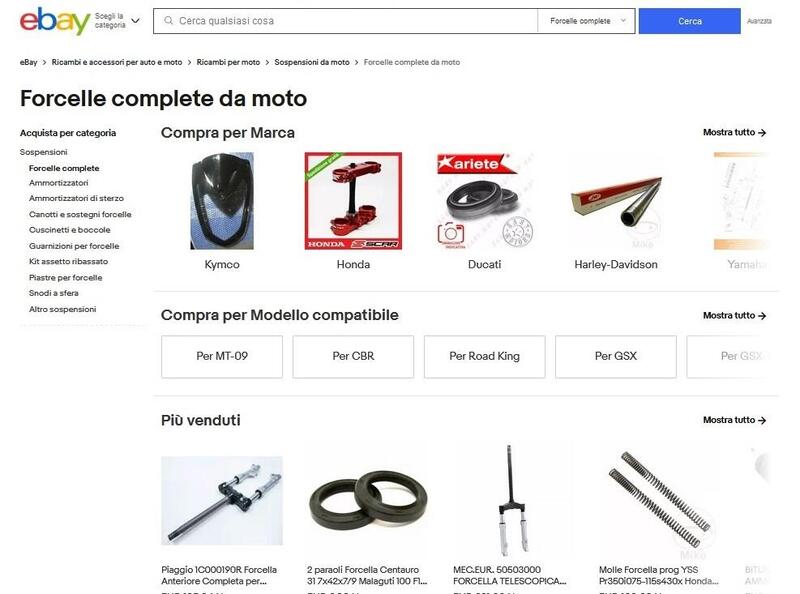This screenshot has height=594, width=800.
Task: Click the blue Cerca button
Action: 689,21
